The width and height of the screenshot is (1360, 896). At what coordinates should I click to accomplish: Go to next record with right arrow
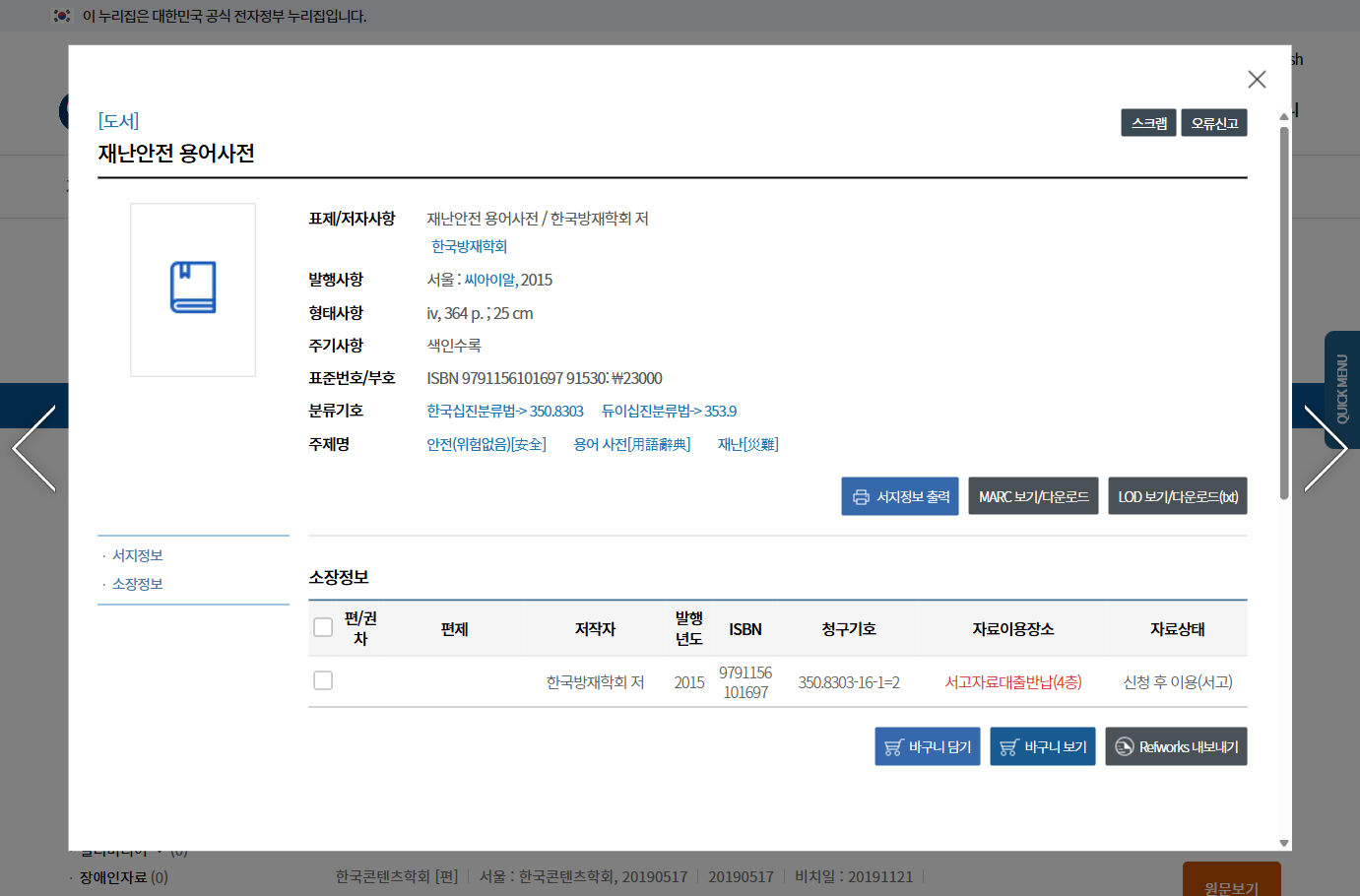[x=1325, y=449]
